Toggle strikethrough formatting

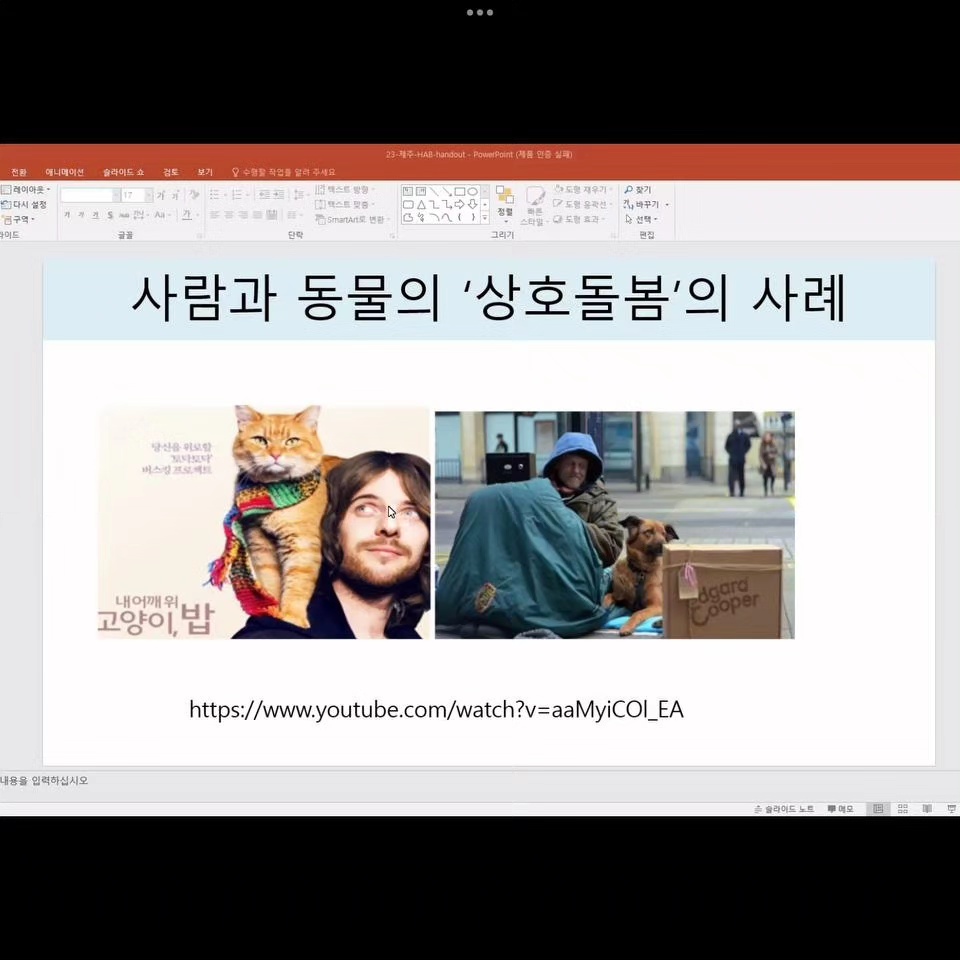click(x=124, y=215)
